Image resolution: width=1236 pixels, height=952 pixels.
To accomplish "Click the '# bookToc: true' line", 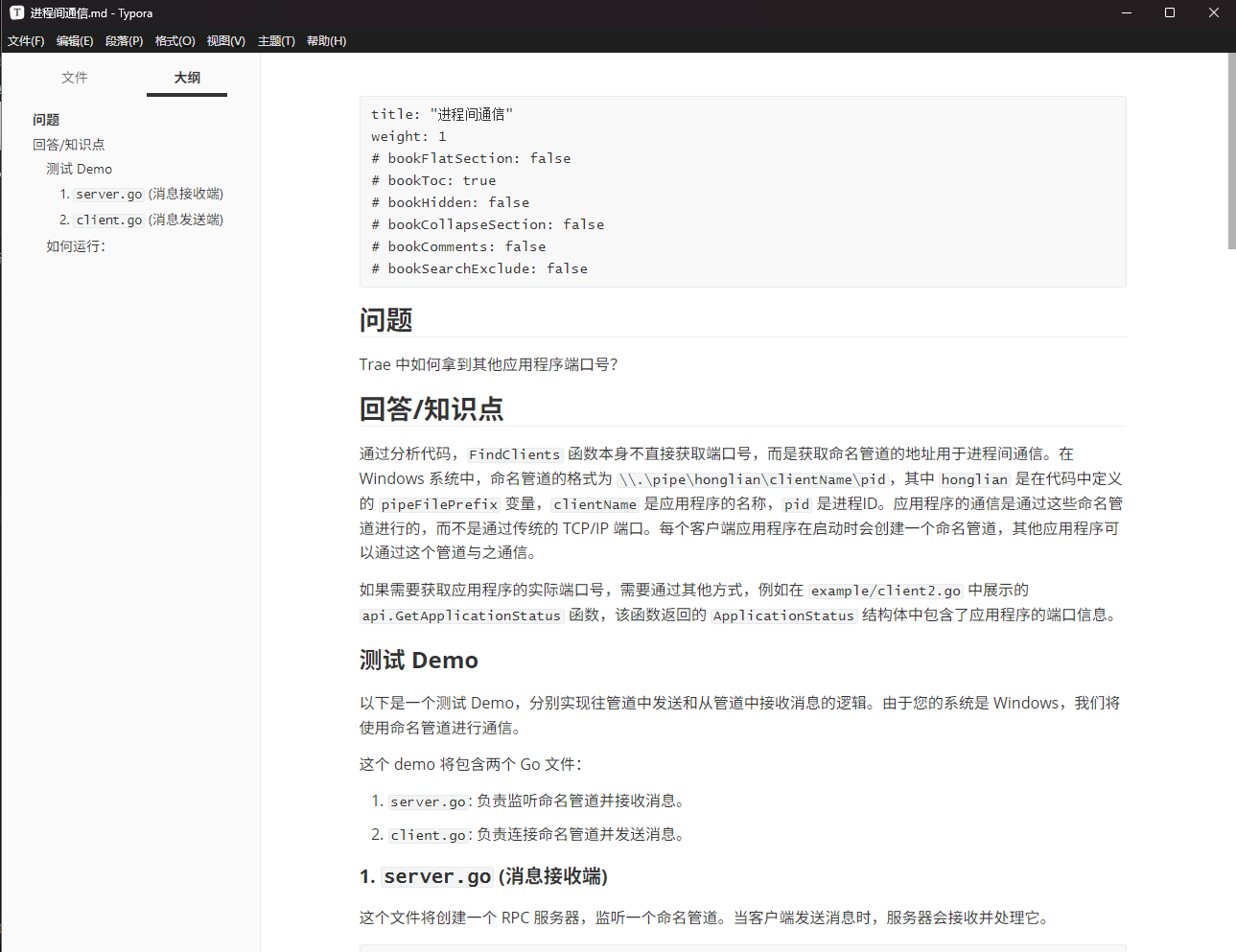I will [x=434, y=180].
